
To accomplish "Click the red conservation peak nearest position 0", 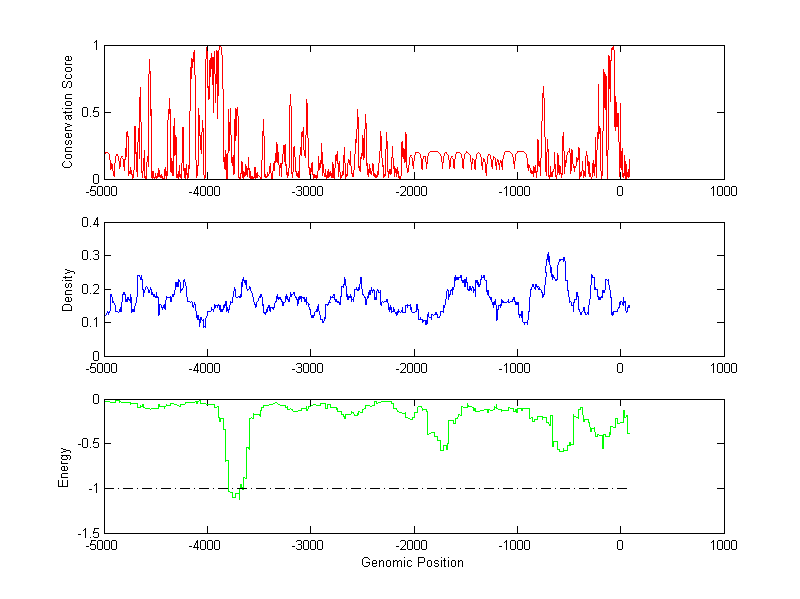I will 612,48.
